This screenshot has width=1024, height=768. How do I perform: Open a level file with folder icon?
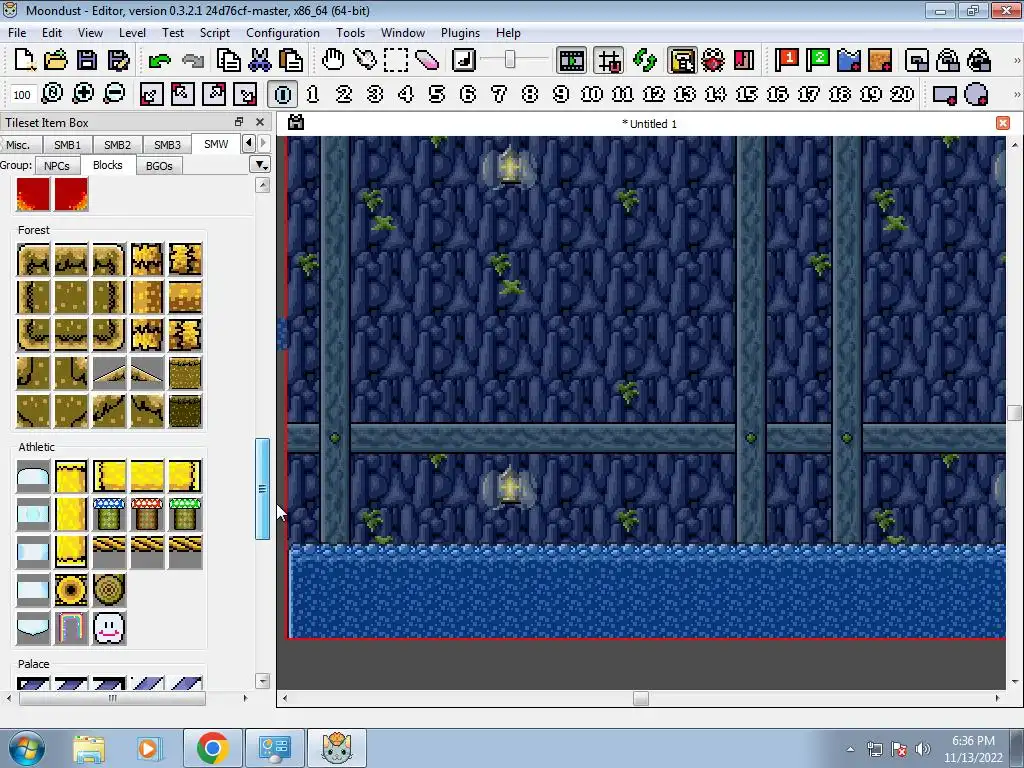tap(56, 60)
